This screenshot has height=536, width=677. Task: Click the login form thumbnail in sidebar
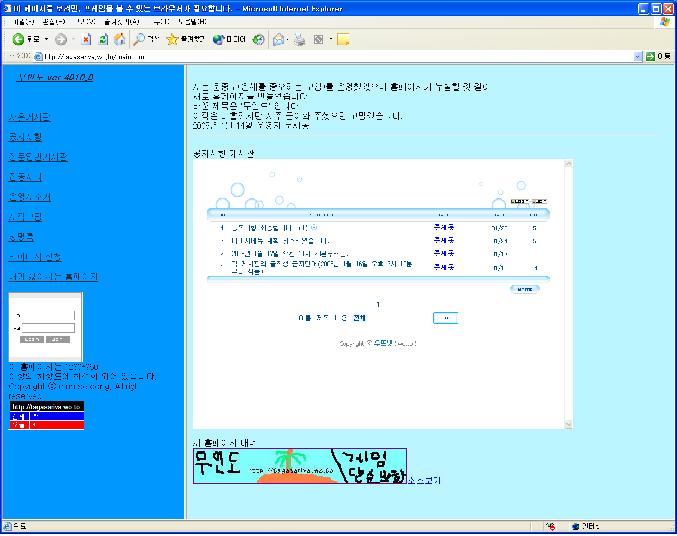pos(46,327)
